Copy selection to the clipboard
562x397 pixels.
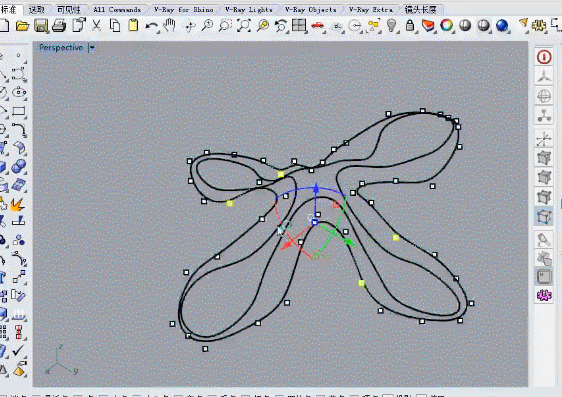(x=115, y=25)
